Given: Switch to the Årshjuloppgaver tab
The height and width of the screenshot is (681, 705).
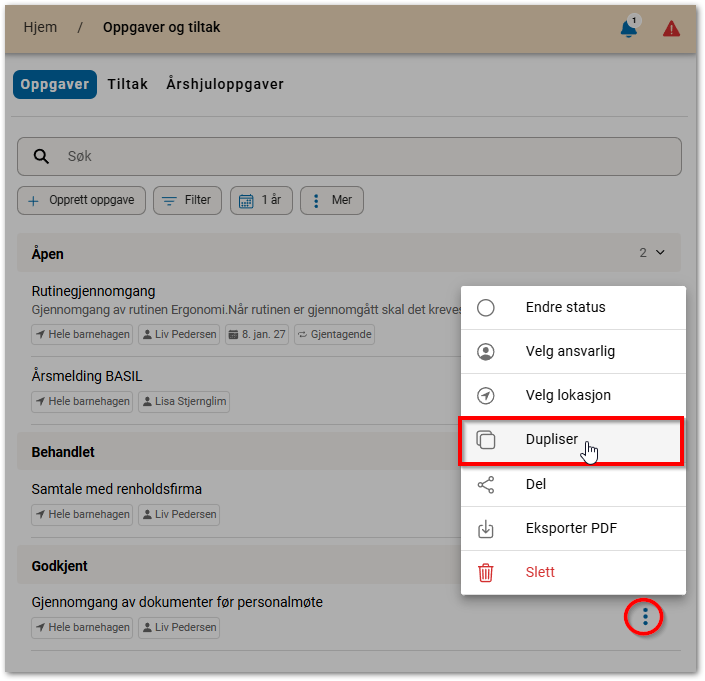Looking at the screenshot, I should [225, 84].
